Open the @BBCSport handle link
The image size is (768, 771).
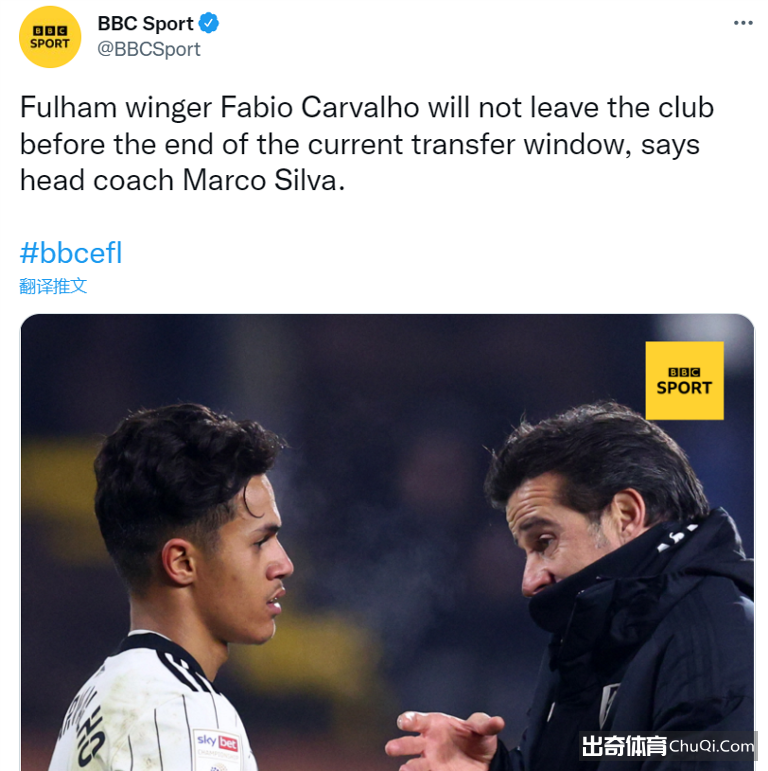coord(148,49)
